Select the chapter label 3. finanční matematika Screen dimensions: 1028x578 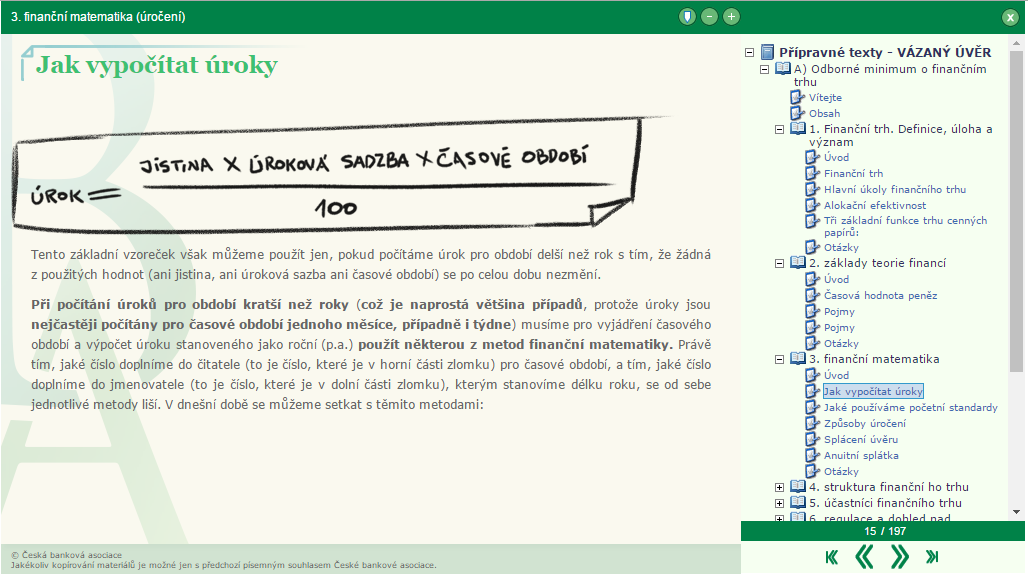[x=874, y=358]
